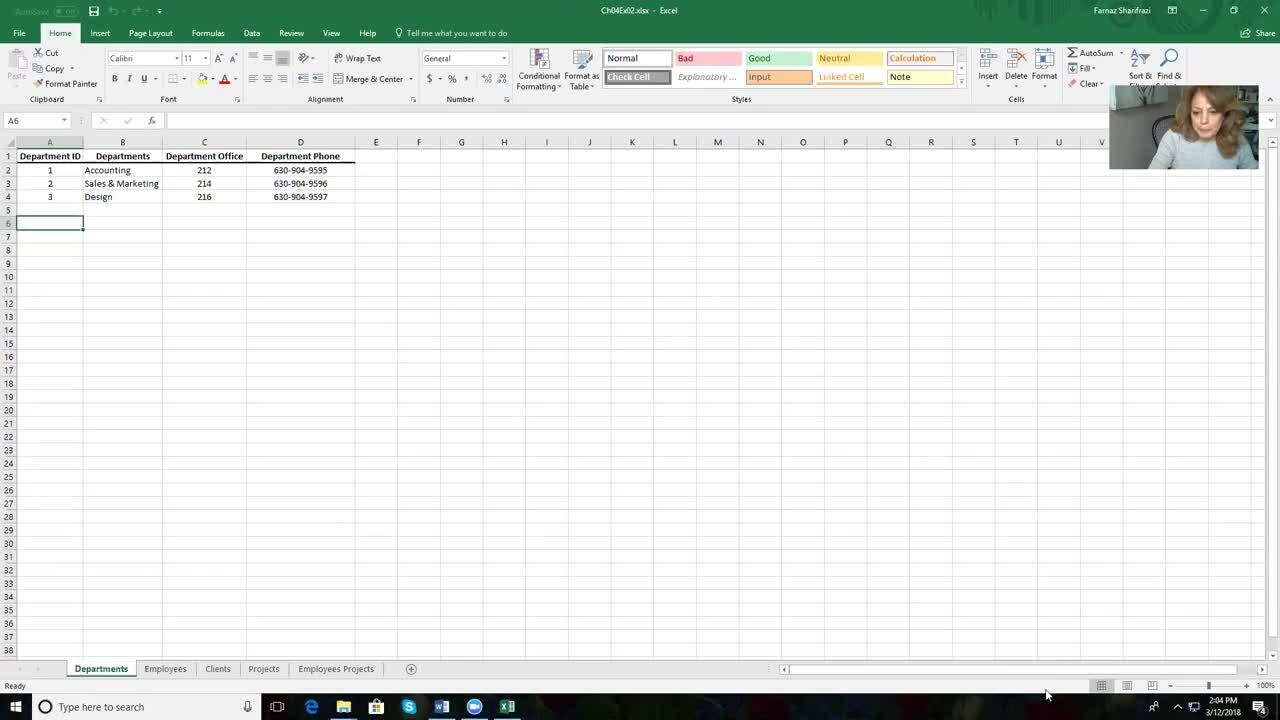Select cell B3 containing Sales & Marketing
Viewport: 1280px width, 720px height.
(x=122, y=184)
